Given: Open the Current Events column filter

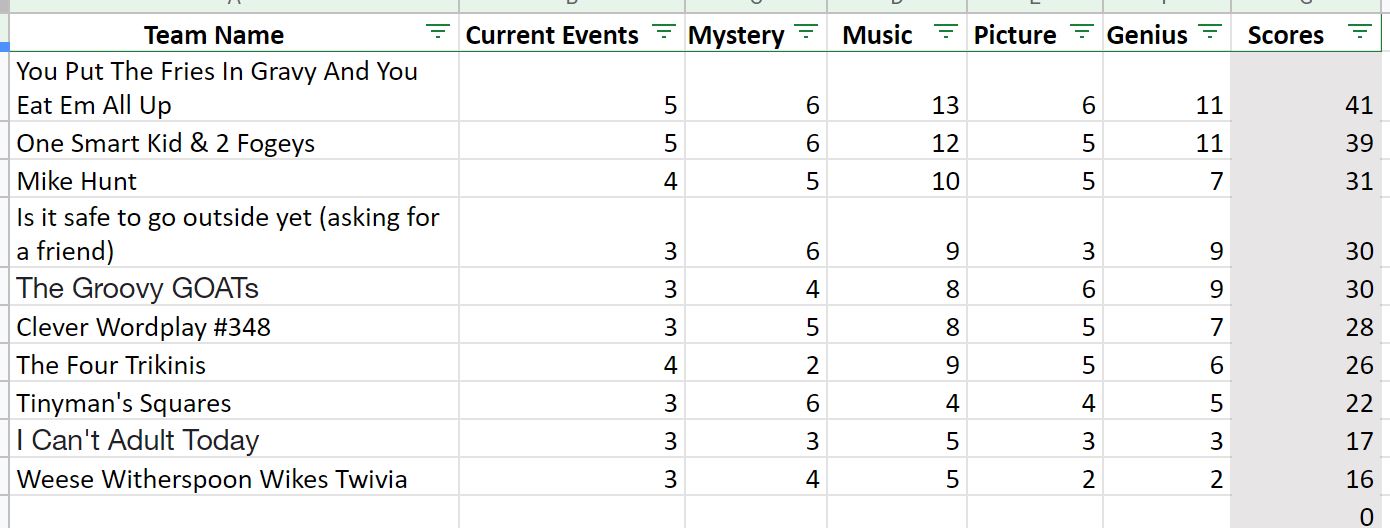Looking at the screenshot, I should click(x=664, y=33).
